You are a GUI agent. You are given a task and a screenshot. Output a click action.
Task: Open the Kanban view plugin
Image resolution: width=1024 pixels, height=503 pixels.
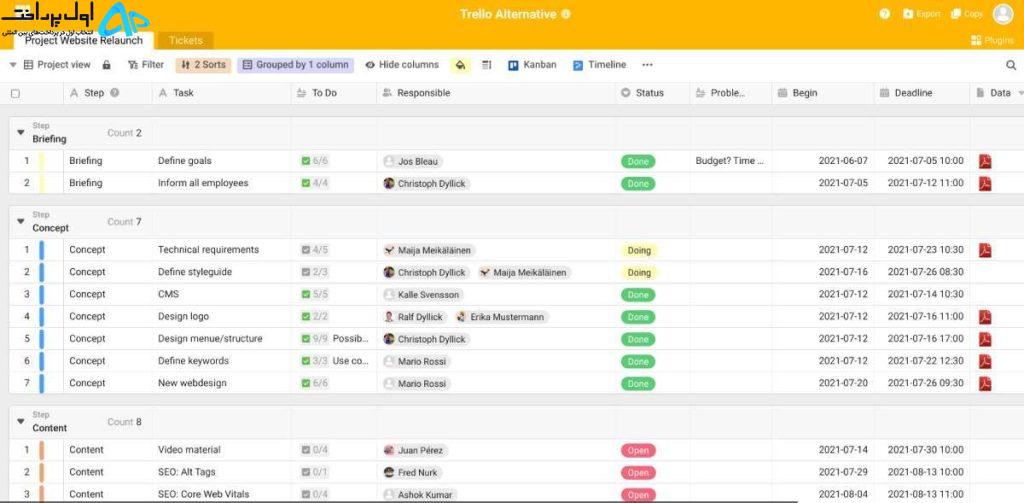point(532,65)
